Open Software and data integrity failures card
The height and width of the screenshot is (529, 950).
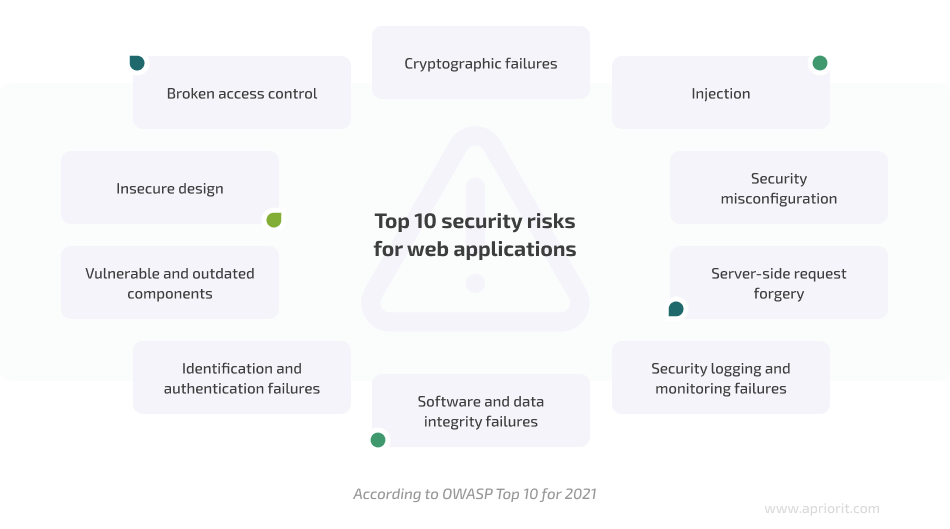coord(481,410)
